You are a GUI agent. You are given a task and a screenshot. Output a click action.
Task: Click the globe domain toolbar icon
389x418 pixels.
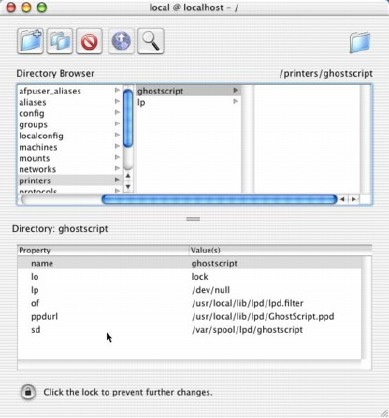121,41
